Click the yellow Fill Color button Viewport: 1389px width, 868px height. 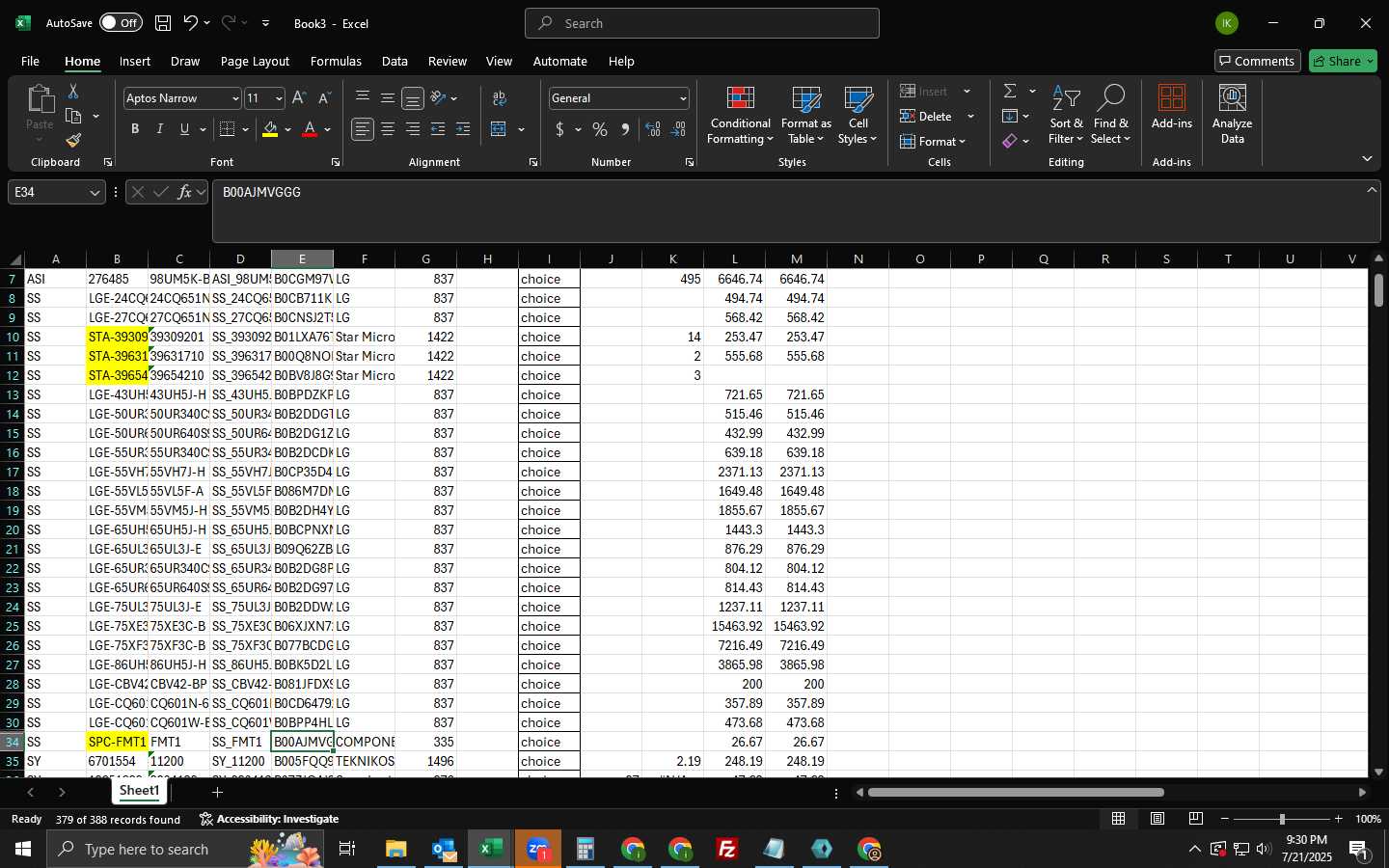click(270, 129)
